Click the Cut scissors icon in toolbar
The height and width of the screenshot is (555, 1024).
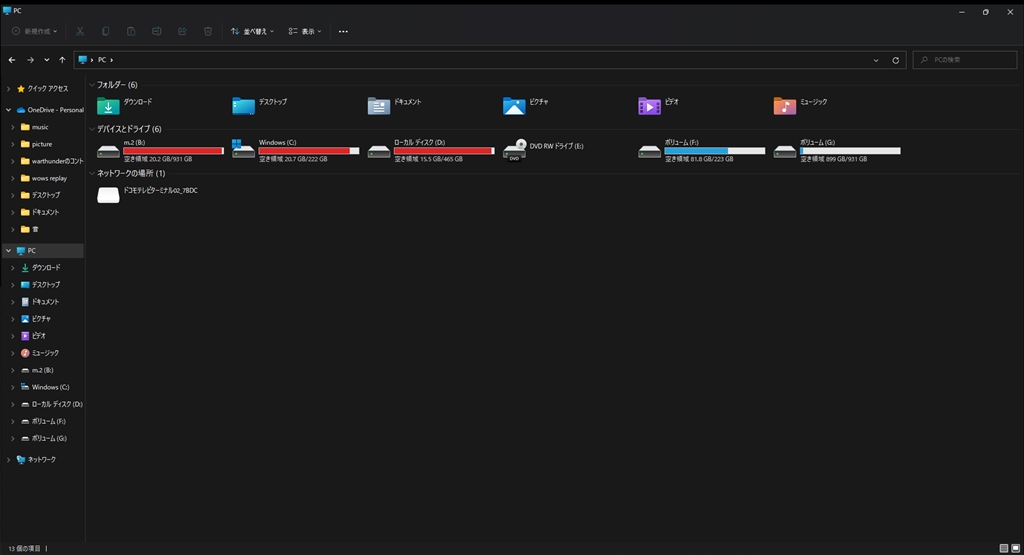pyautogui.click(x=80, y=31)
